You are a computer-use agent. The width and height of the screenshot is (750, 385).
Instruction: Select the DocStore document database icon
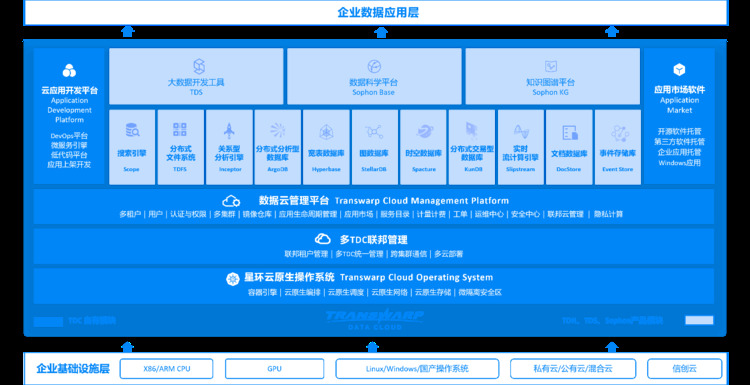pos(570,132)
